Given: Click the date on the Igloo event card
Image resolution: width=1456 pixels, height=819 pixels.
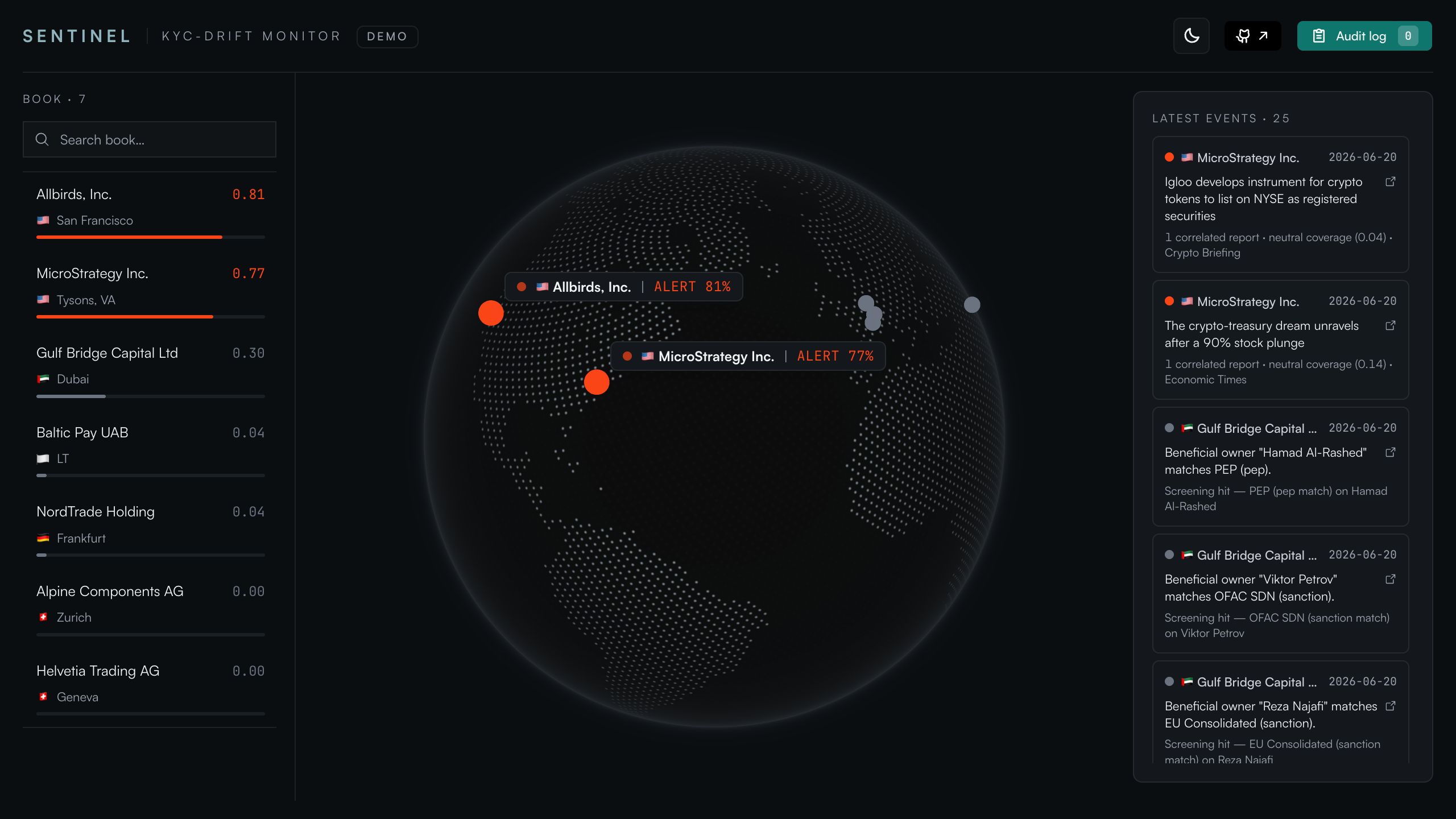Looking at the screenshot, I should pos(1362,157).
